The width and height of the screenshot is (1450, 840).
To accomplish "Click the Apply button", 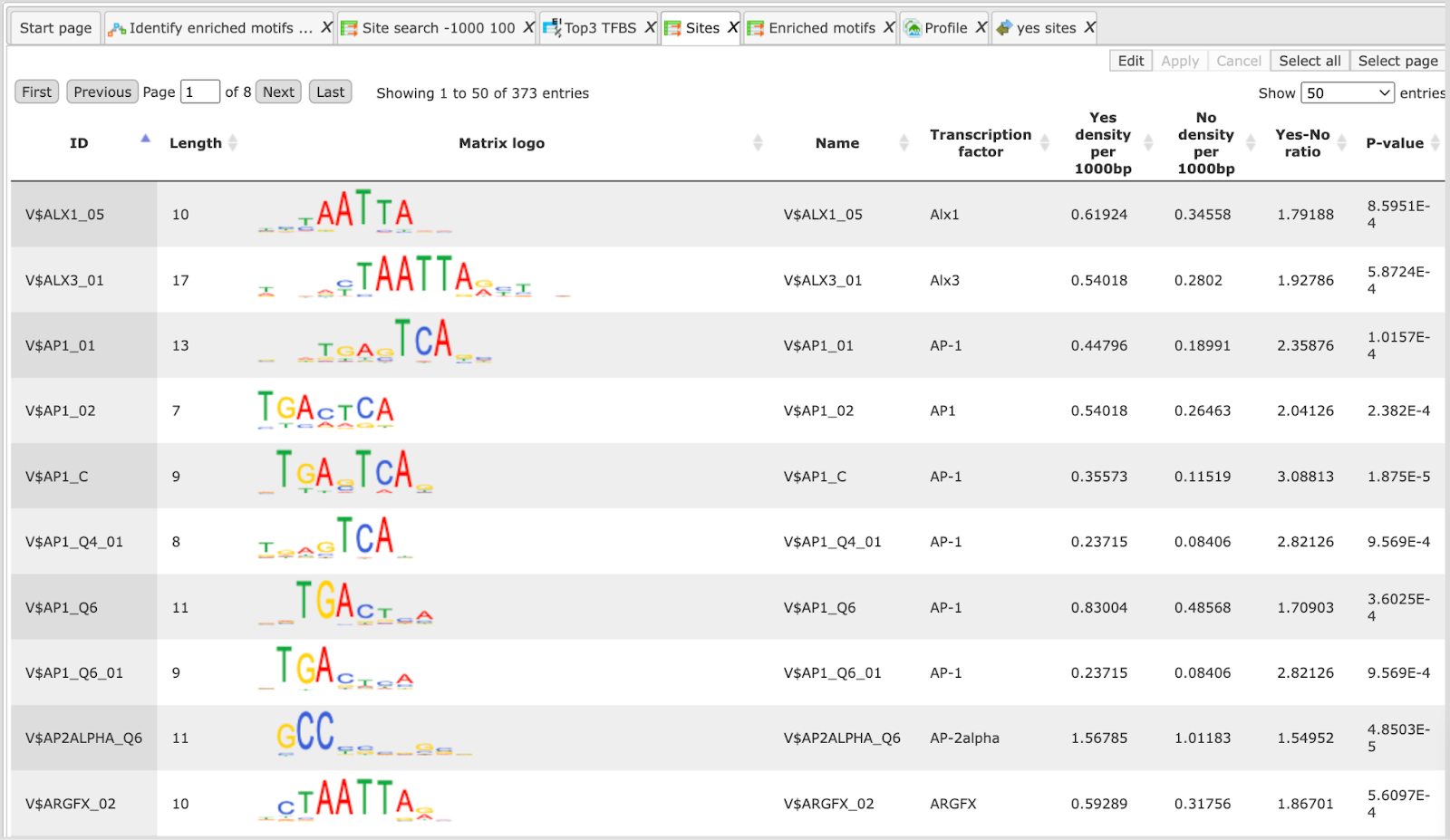I will click(1180, 61).
